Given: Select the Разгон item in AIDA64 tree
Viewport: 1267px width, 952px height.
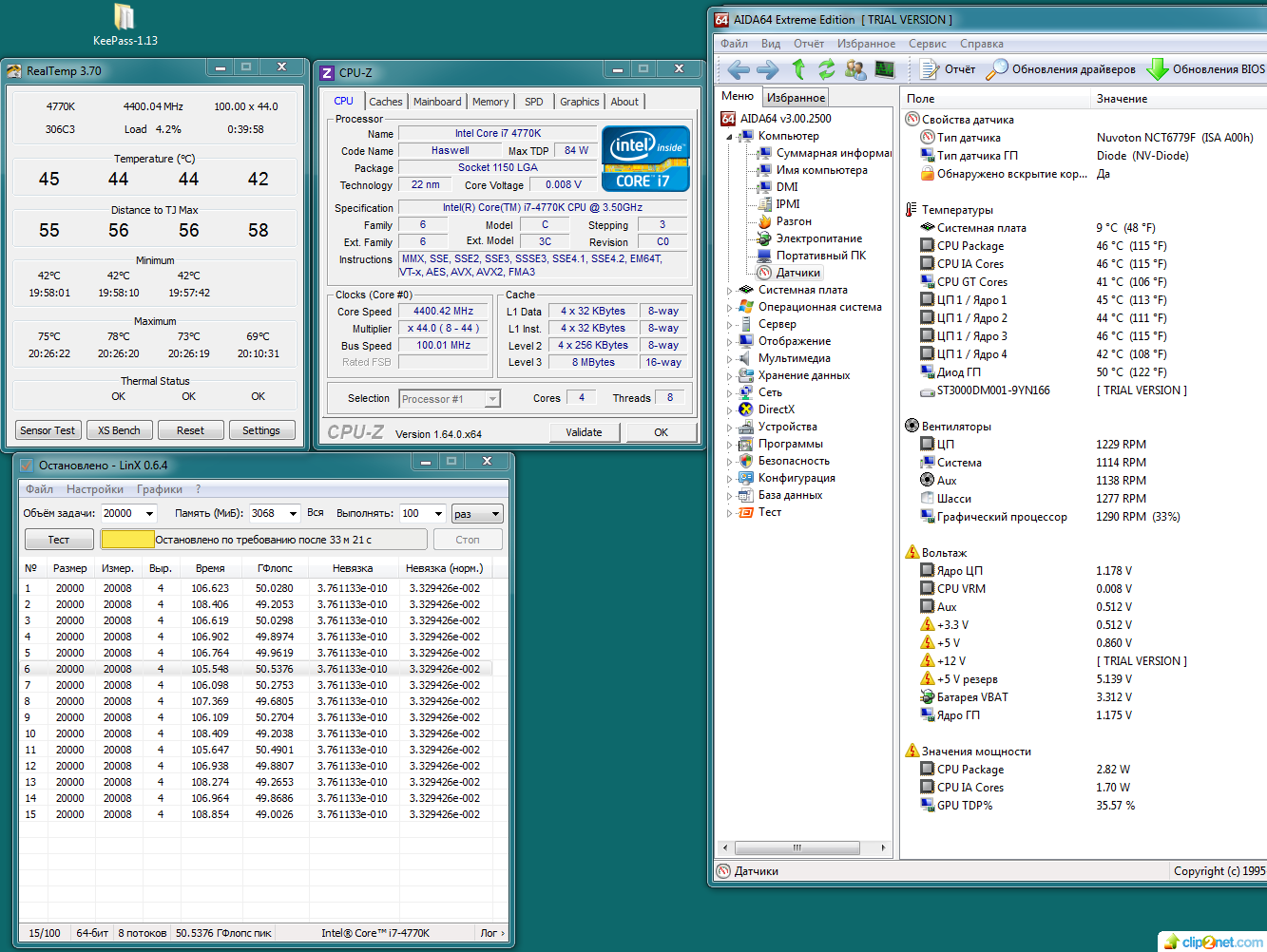Looking at the screenshot, I should (x=793, y=221).
